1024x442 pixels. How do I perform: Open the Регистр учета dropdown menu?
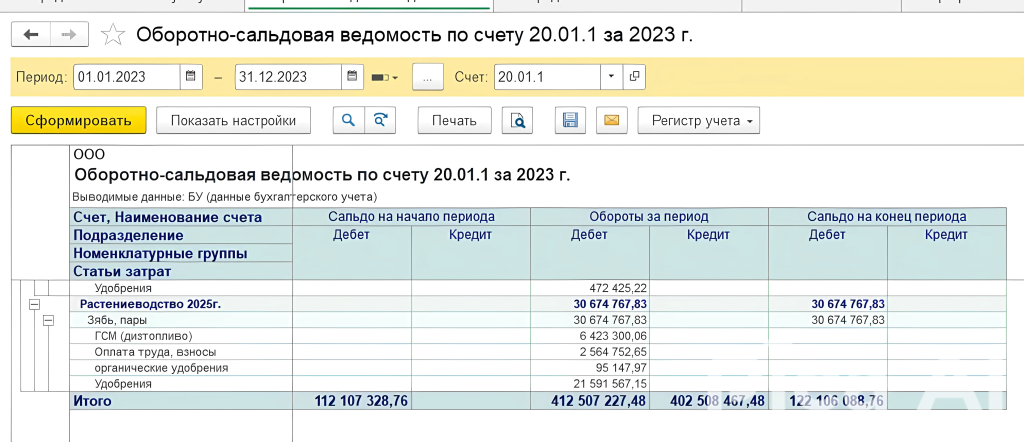(x=698, y=121)
